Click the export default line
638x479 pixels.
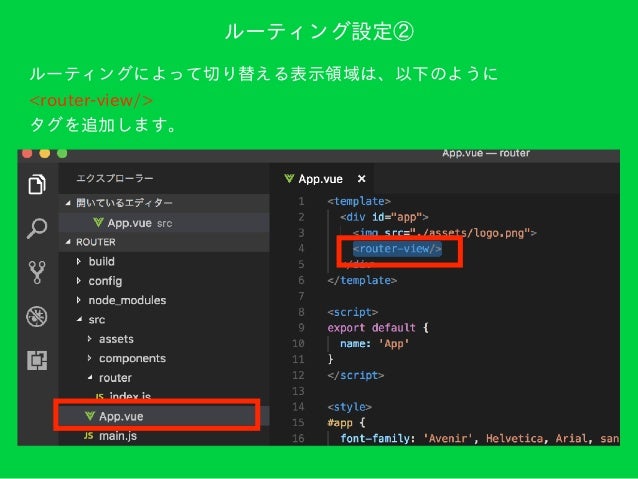[x=378, y=328]
